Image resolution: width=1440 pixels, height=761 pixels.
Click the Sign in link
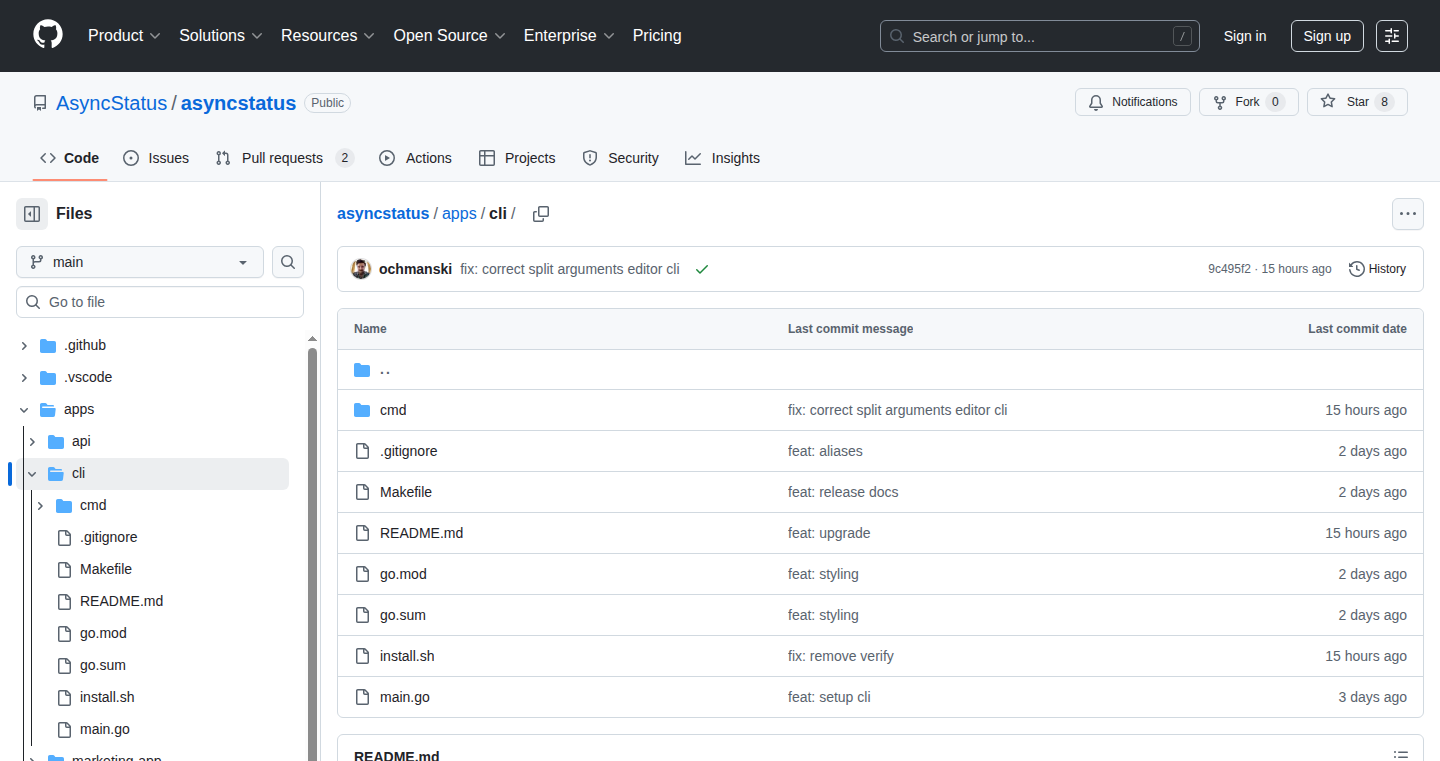pos(1245,36)
